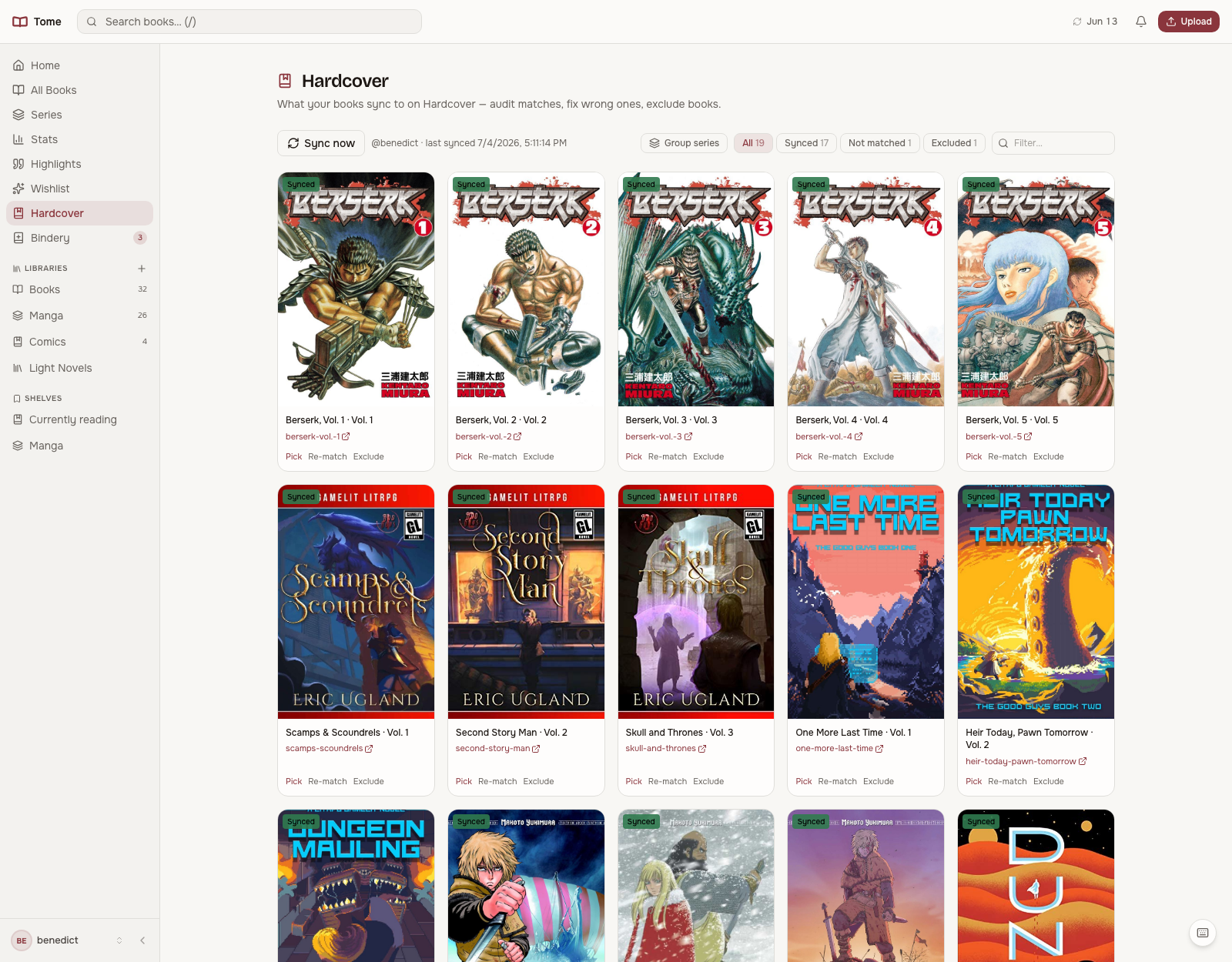Open Dune cover thumbnail
This screenshot has width=1232, height=962.
tap(1036, 886)
